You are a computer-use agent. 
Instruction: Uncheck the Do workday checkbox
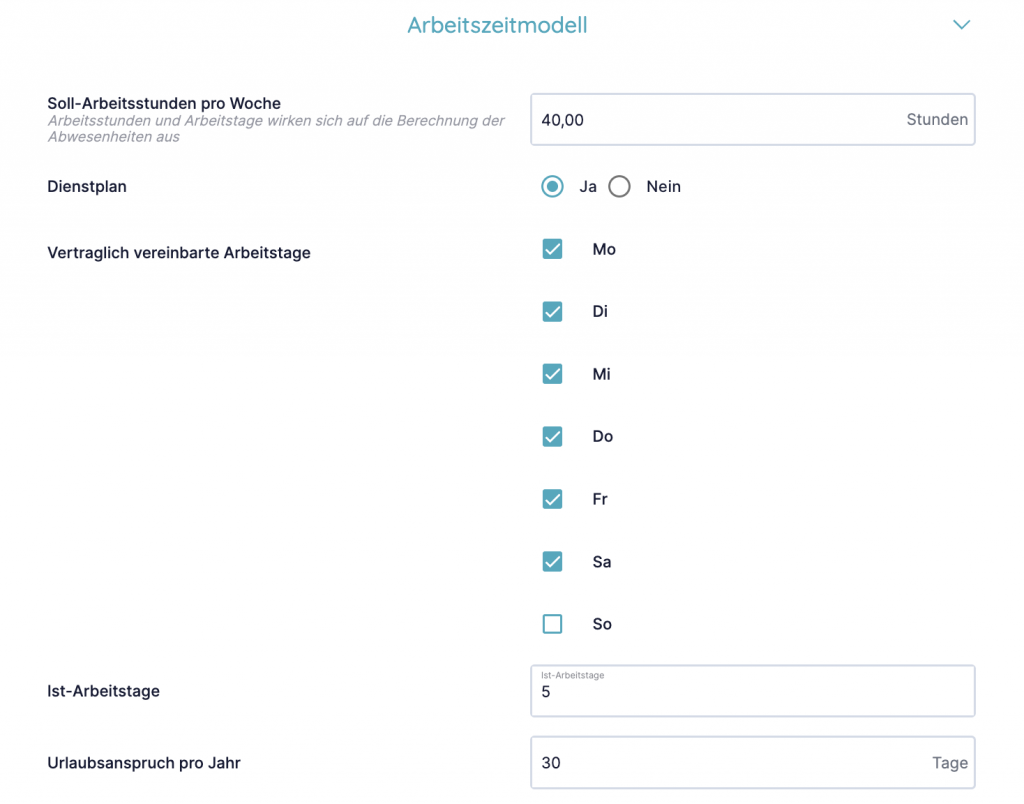pos(552,437)
